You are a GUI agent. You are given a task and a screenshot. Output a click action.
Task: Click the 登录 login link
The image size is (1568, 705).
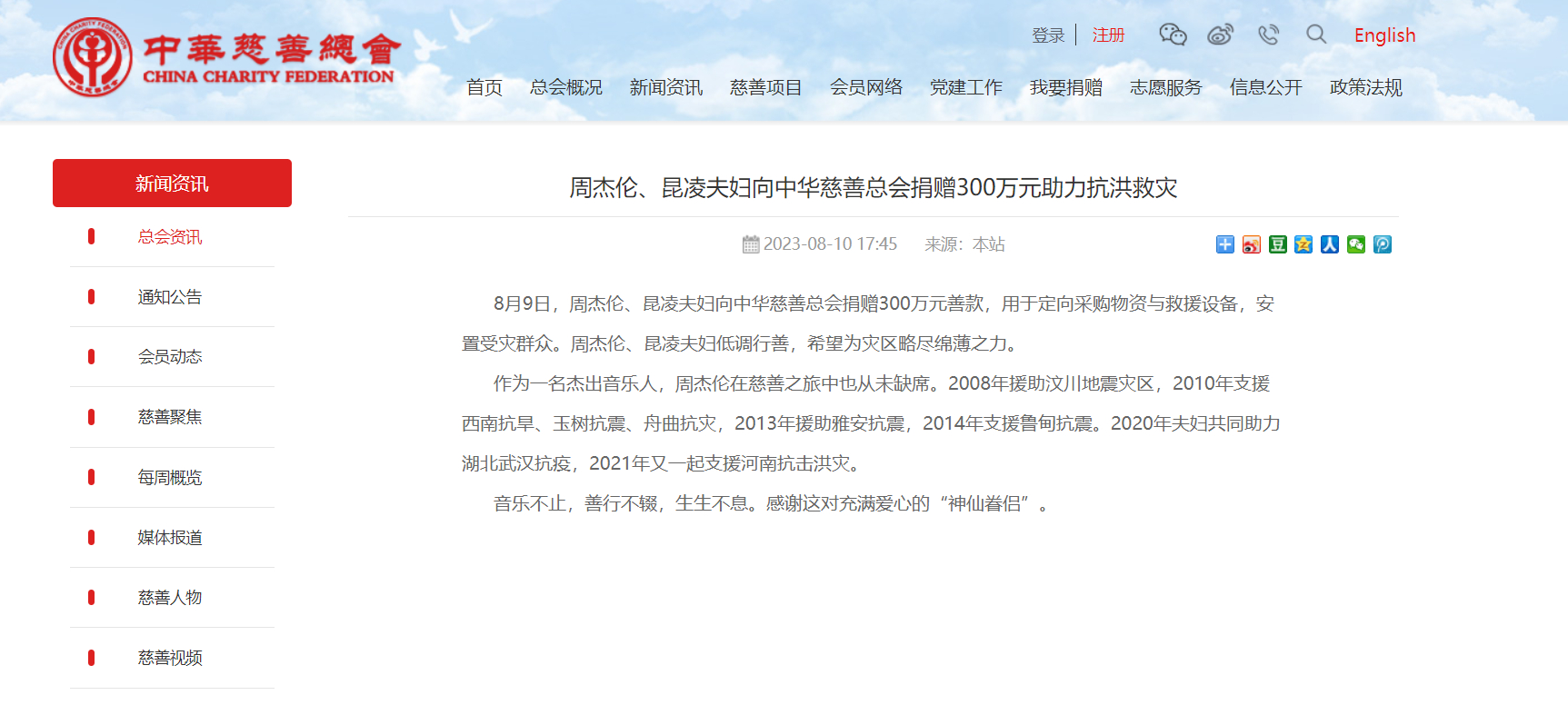pyautogui.click(x=1048, y=35)
